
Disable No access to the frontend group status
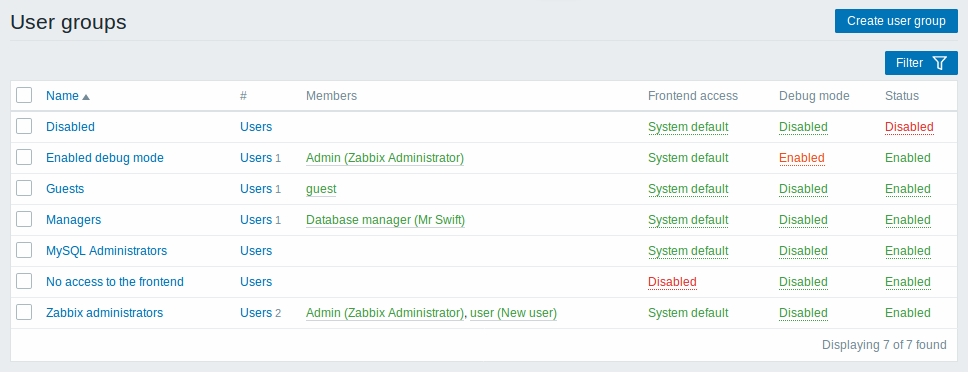click(908, 282)
